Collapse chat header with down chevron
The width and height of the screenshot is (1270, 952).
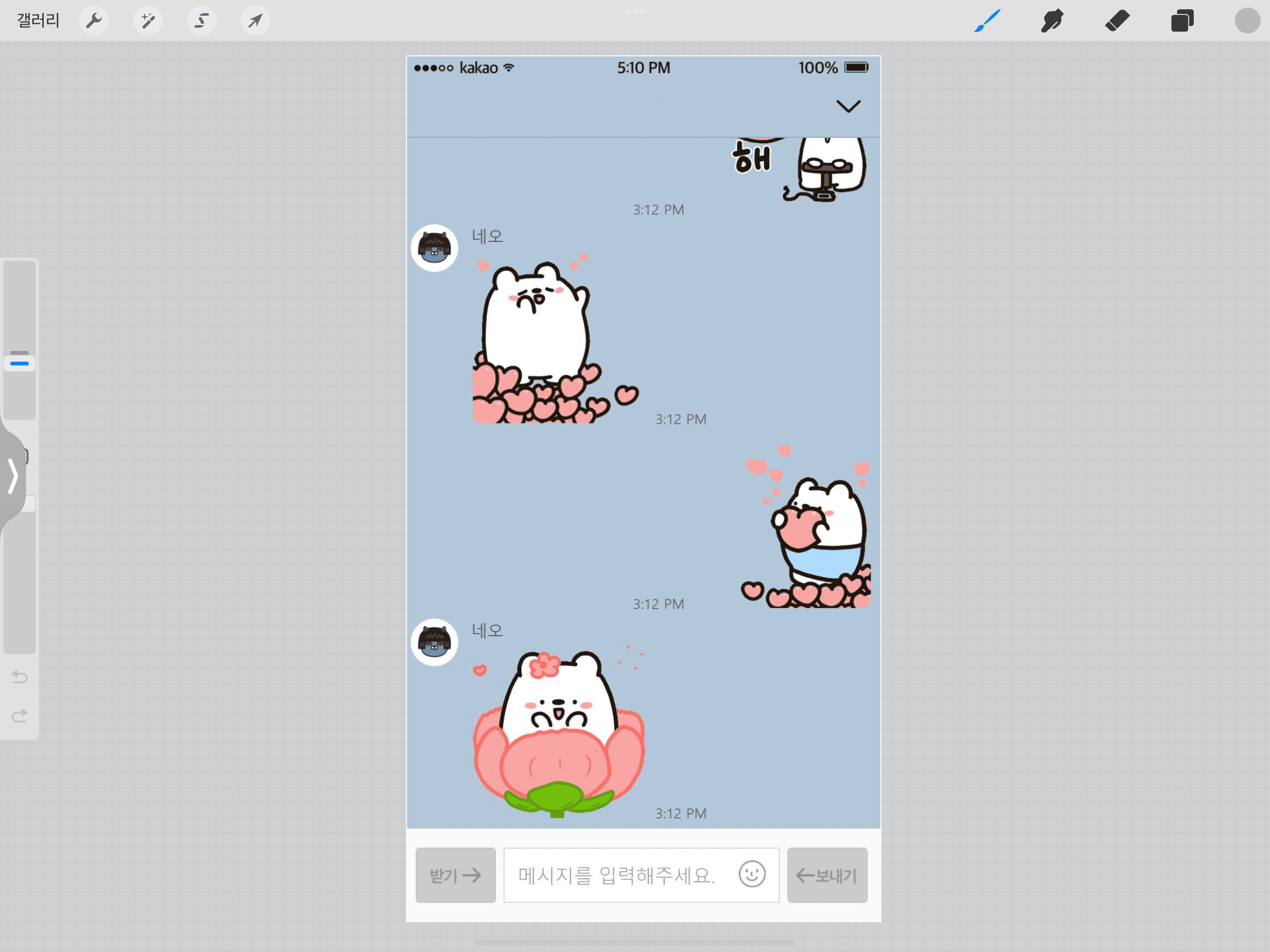(x=847, y=106)
